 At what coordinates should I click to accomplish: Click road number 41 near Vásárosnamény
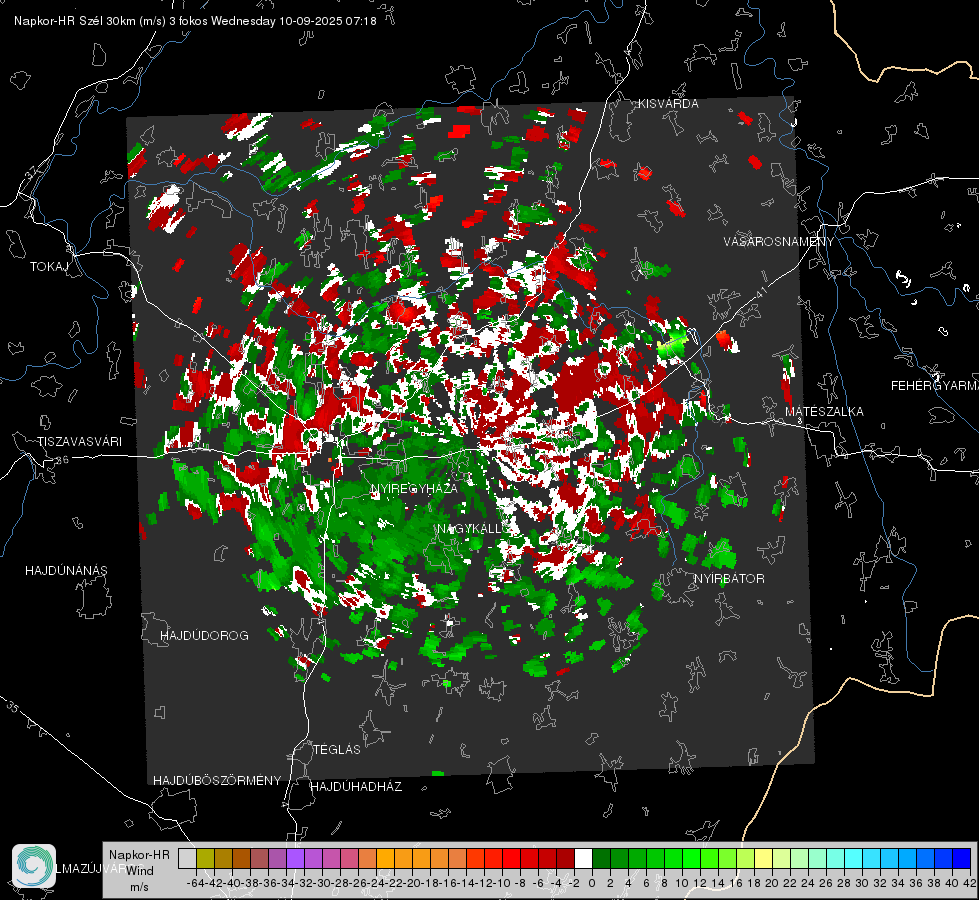pyautogui.click(x=760, y=292)
